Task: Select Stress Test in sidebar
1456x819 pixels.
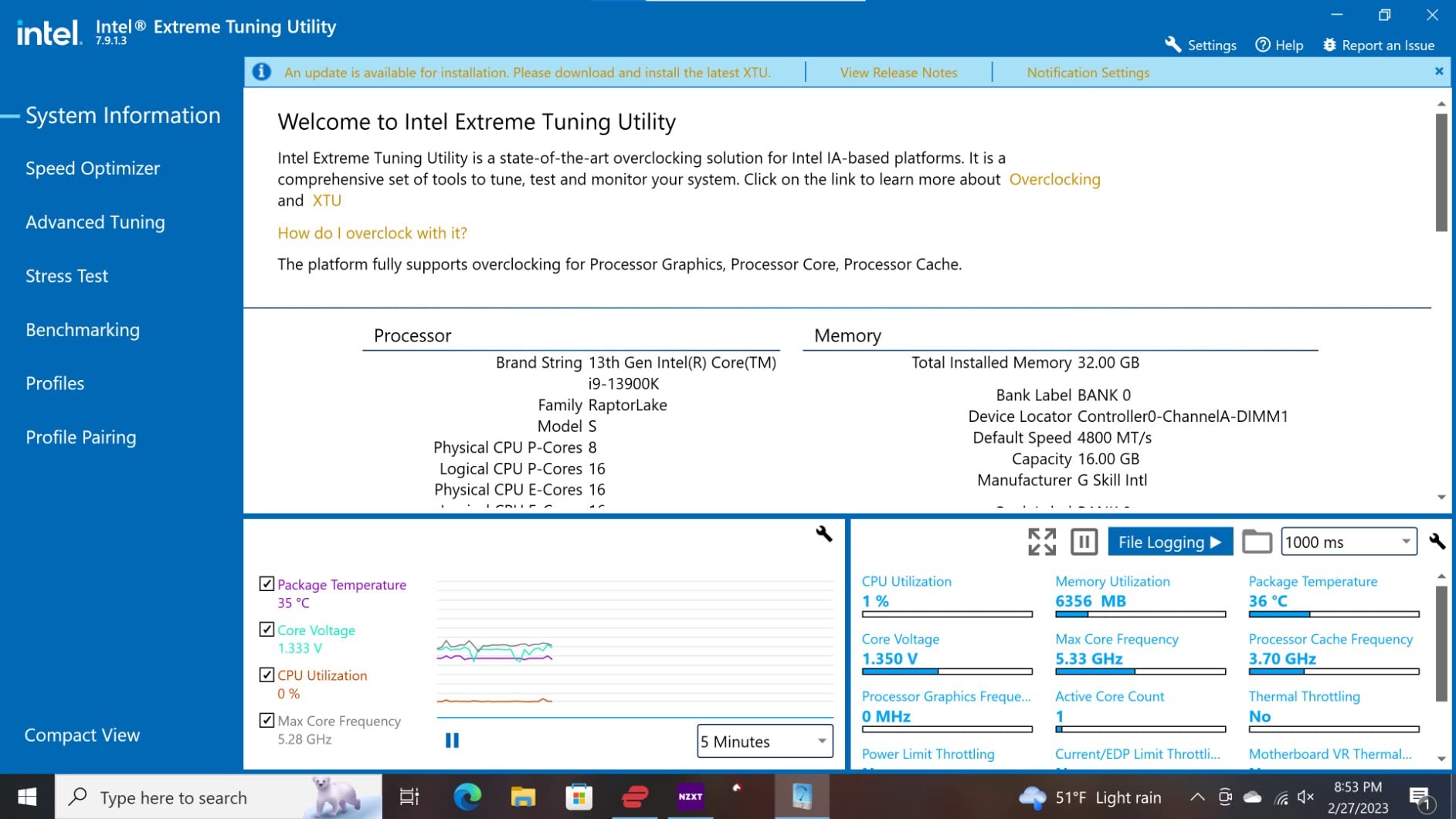Action: (66, 276)
